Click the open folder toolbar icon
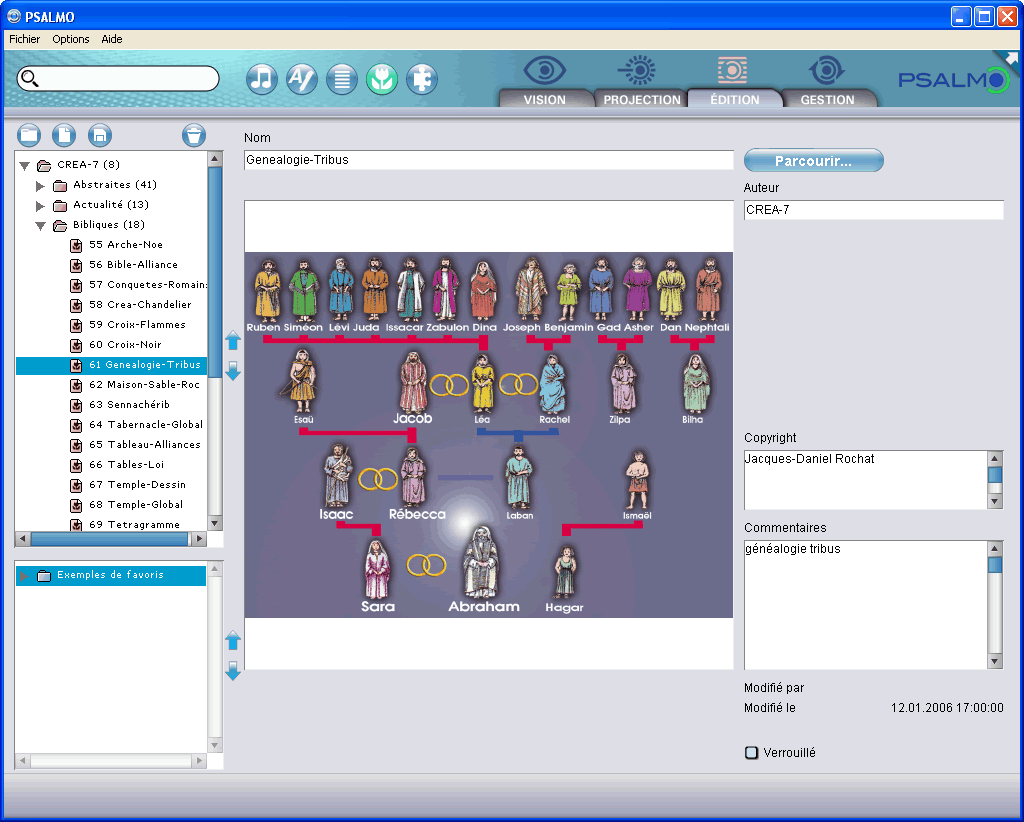Viewport: 1024px width, 822px height. click(29, 135)
